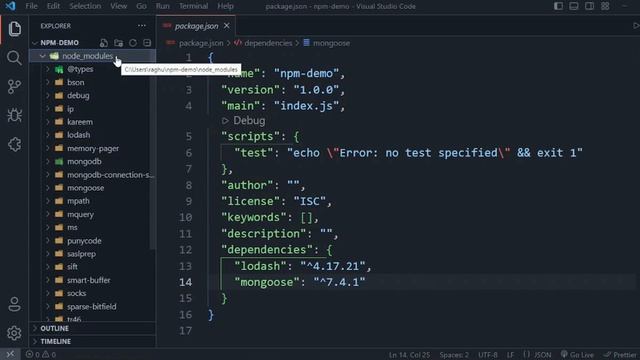Open the Selection menu
Viewport: 640px width, 360px height.
coord(85,6)
